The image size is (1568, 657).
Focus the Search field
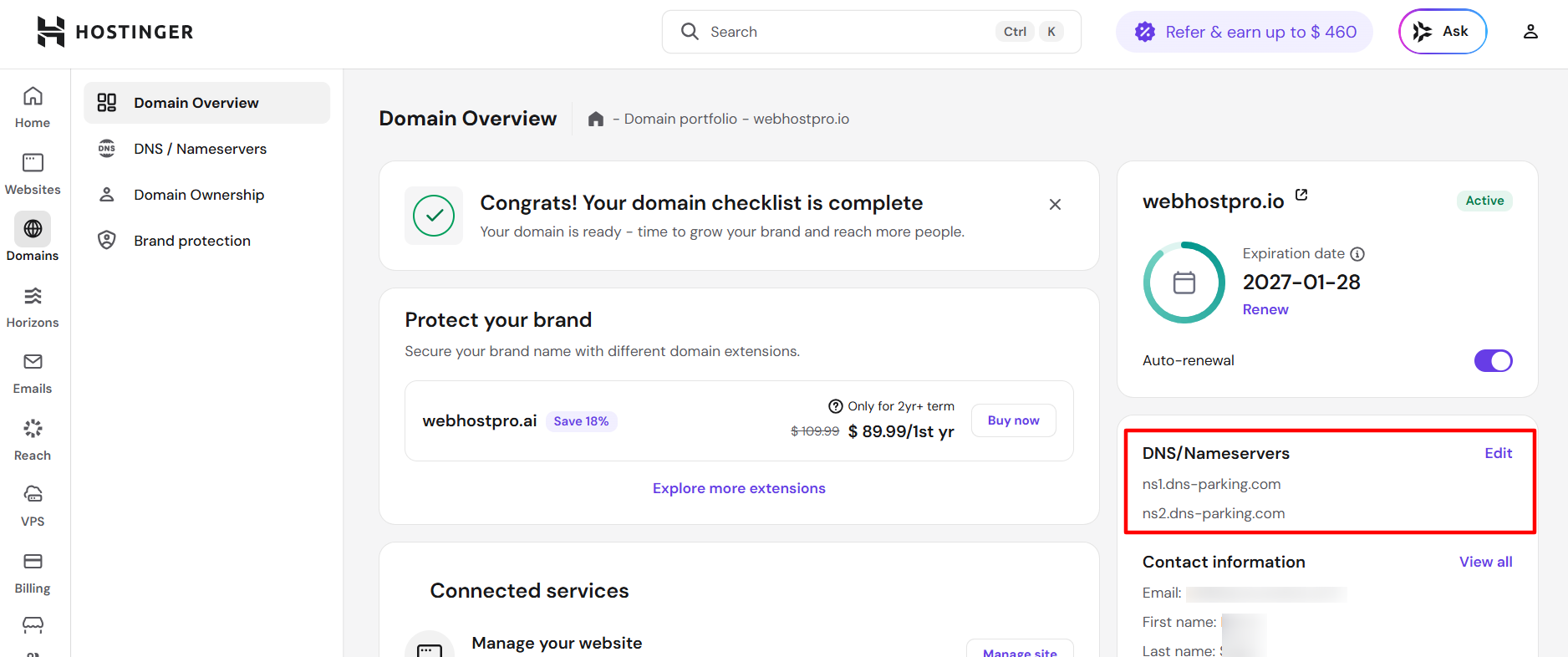(x=872, y=32)
